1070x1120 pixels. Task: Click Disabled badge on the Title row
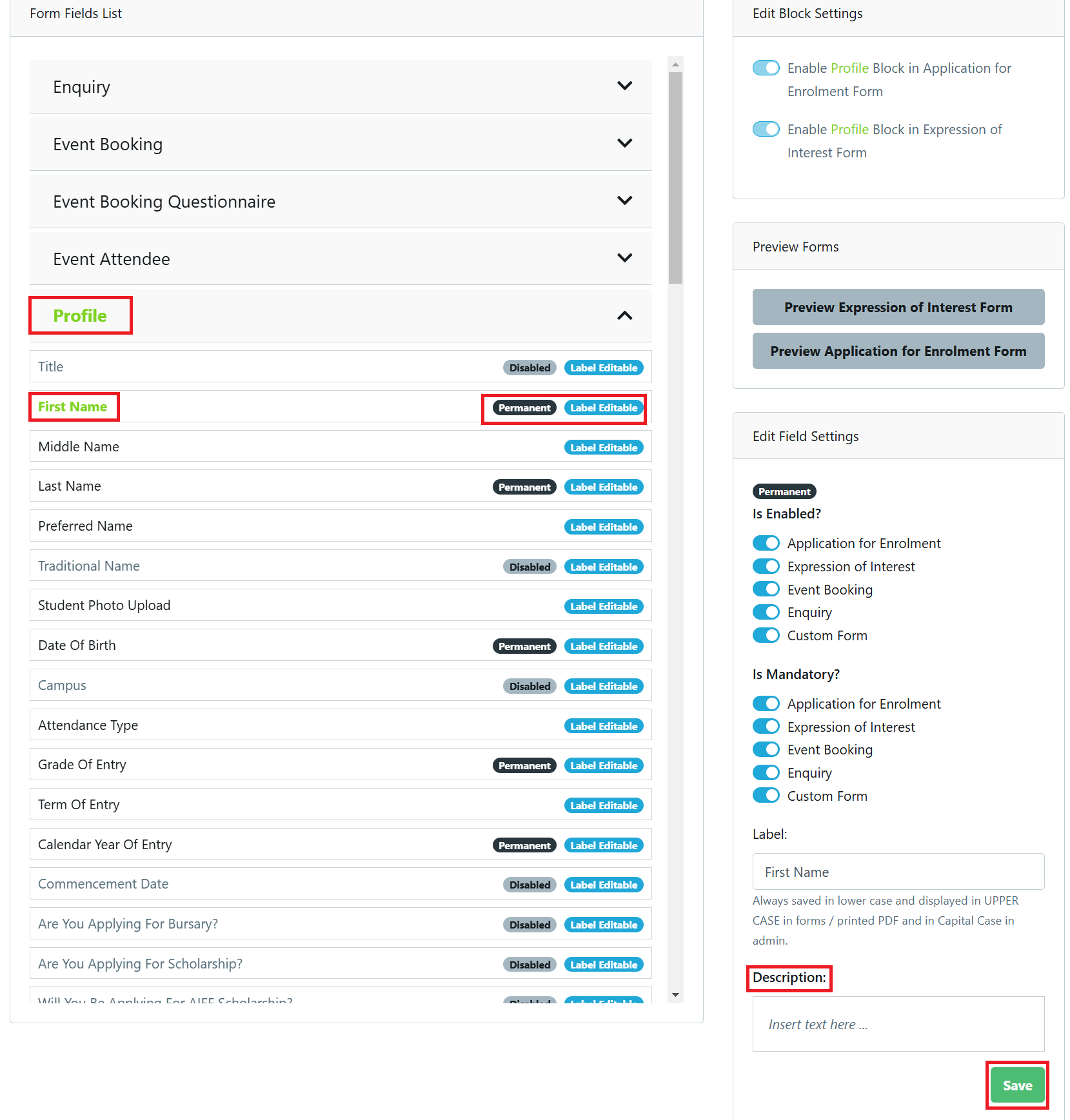coord(530,368)
